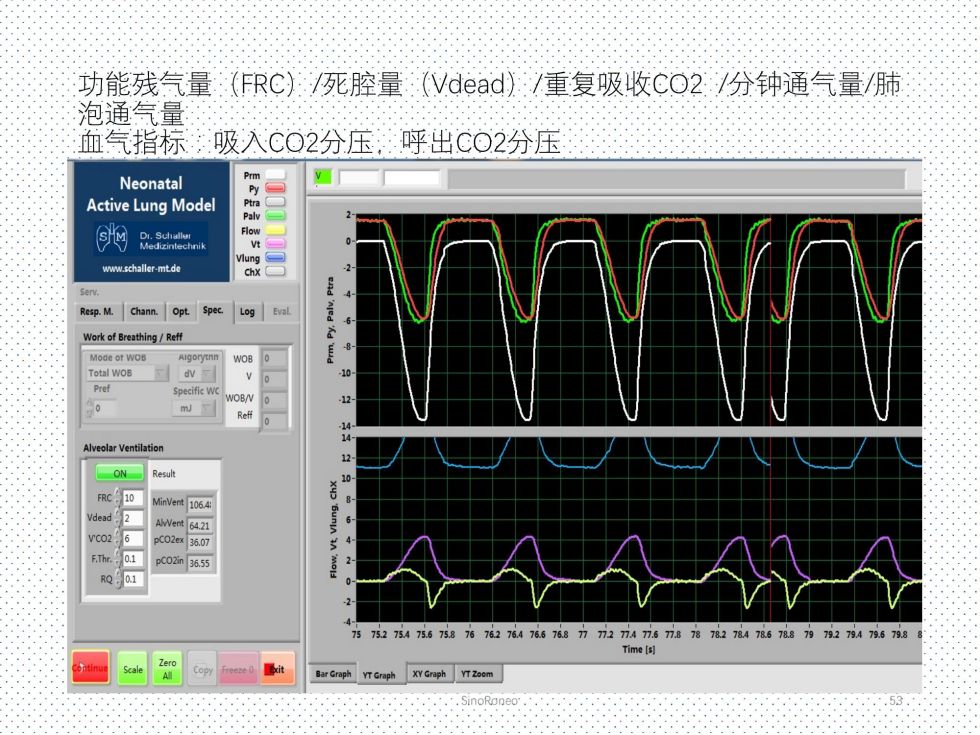Turn off the Alveolar Ventilation ON switch

[x=120, y=473]
